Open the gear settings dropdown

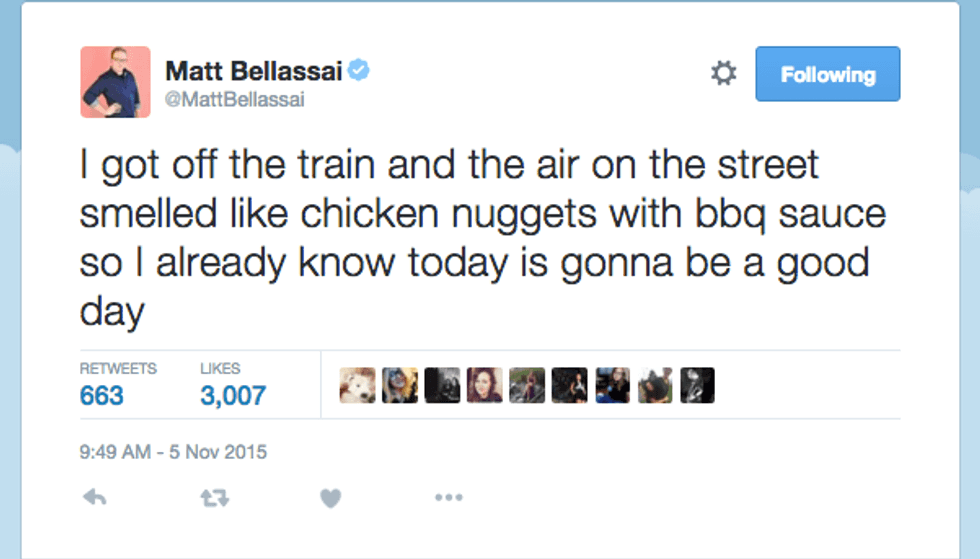[x=723, y=73]
